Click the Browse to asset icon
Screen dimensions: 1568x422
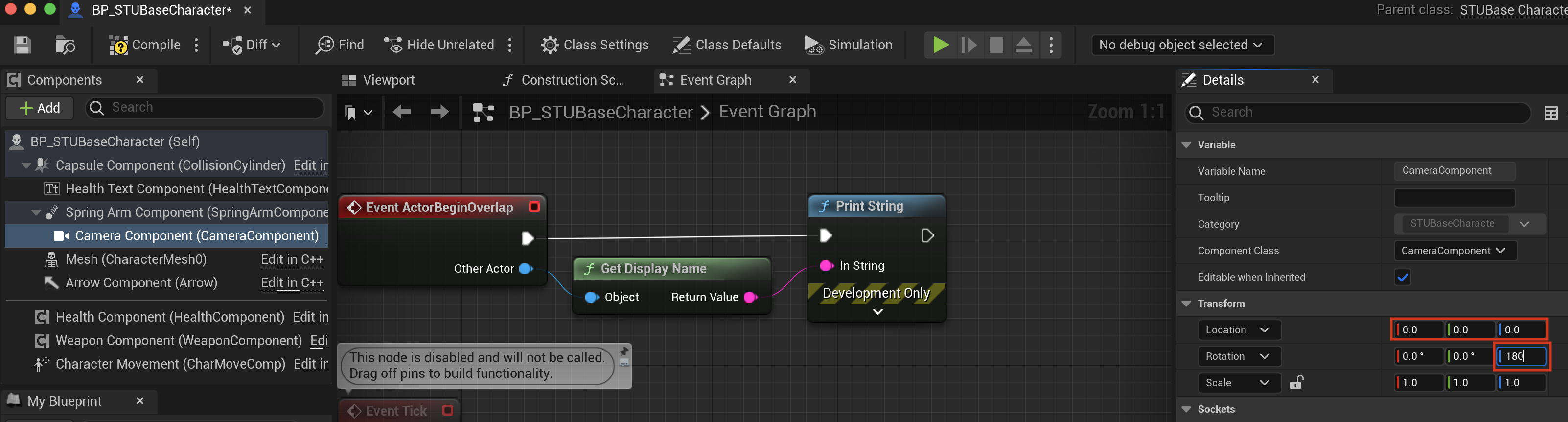[x=65, y=45]
